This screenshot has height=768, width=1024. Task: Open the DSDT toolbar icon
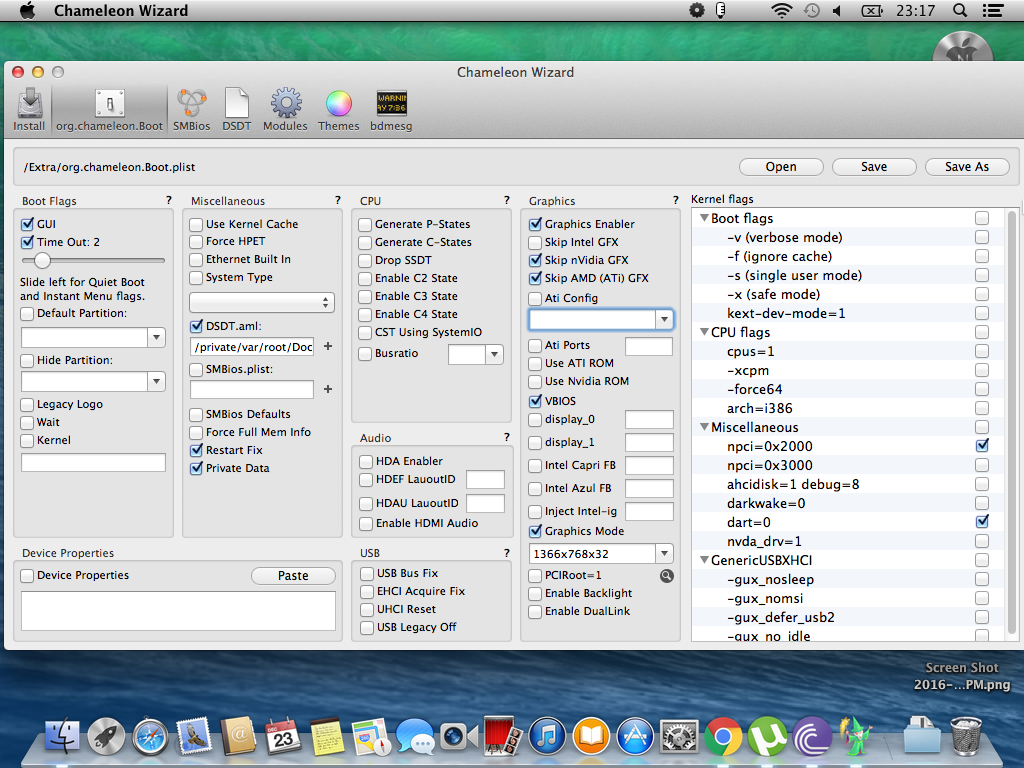pyautogui.click(x=237, y=109)
